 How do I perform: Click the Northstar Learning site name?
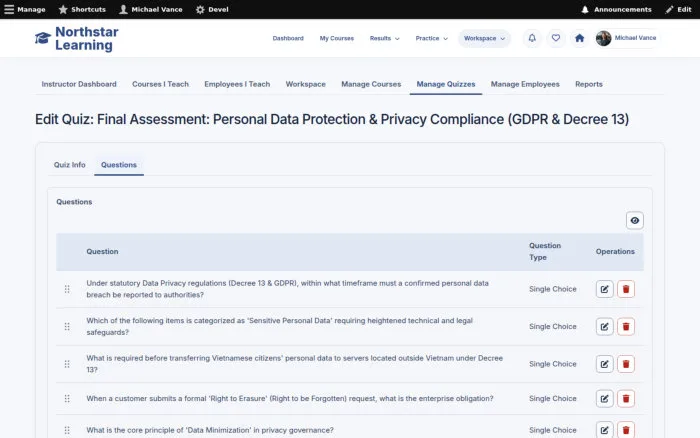point(87,38)
